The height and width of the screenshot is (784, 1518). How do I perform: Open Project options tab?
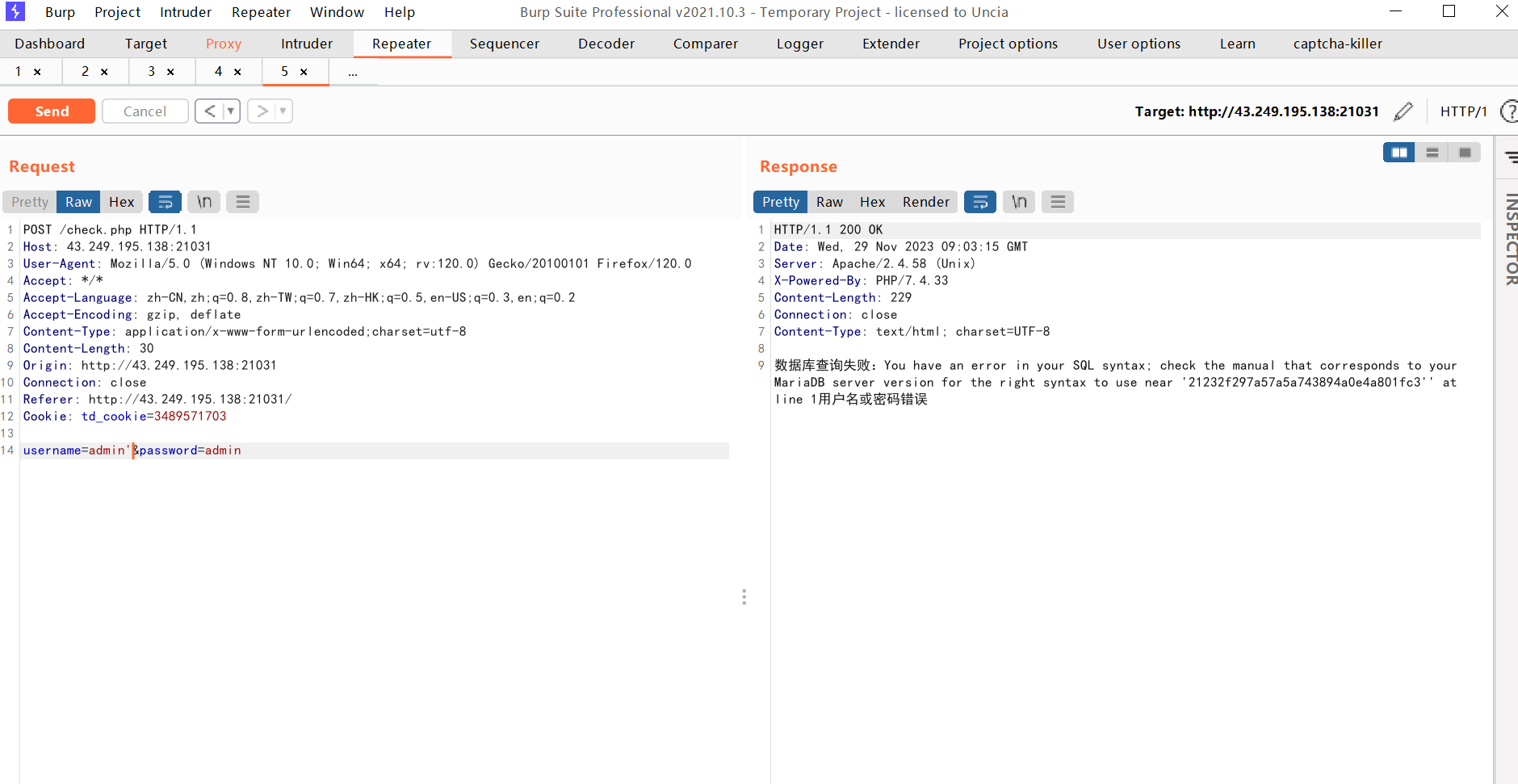pyautogui.click(x=1008, y=44)
